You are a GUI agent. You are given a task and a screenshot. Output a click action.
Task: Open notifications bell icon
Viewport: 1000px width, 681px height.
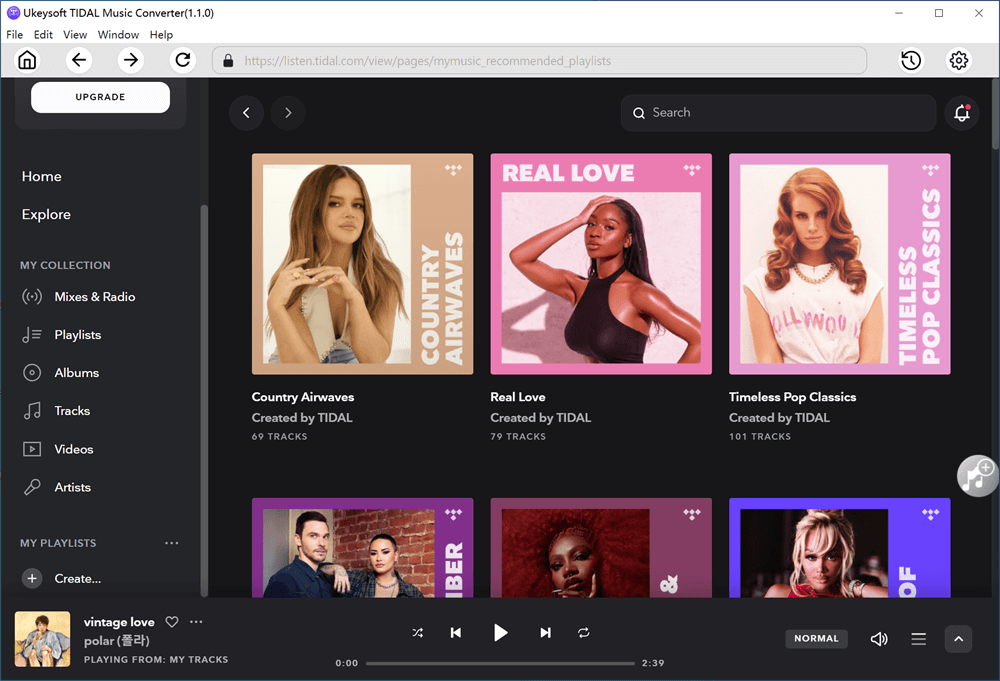(962, 113)
